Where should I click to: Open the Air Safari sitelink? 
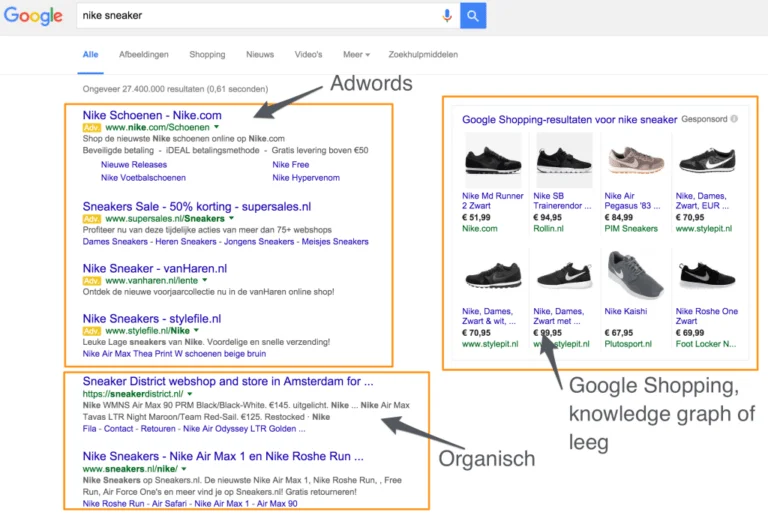coord(169,504)
